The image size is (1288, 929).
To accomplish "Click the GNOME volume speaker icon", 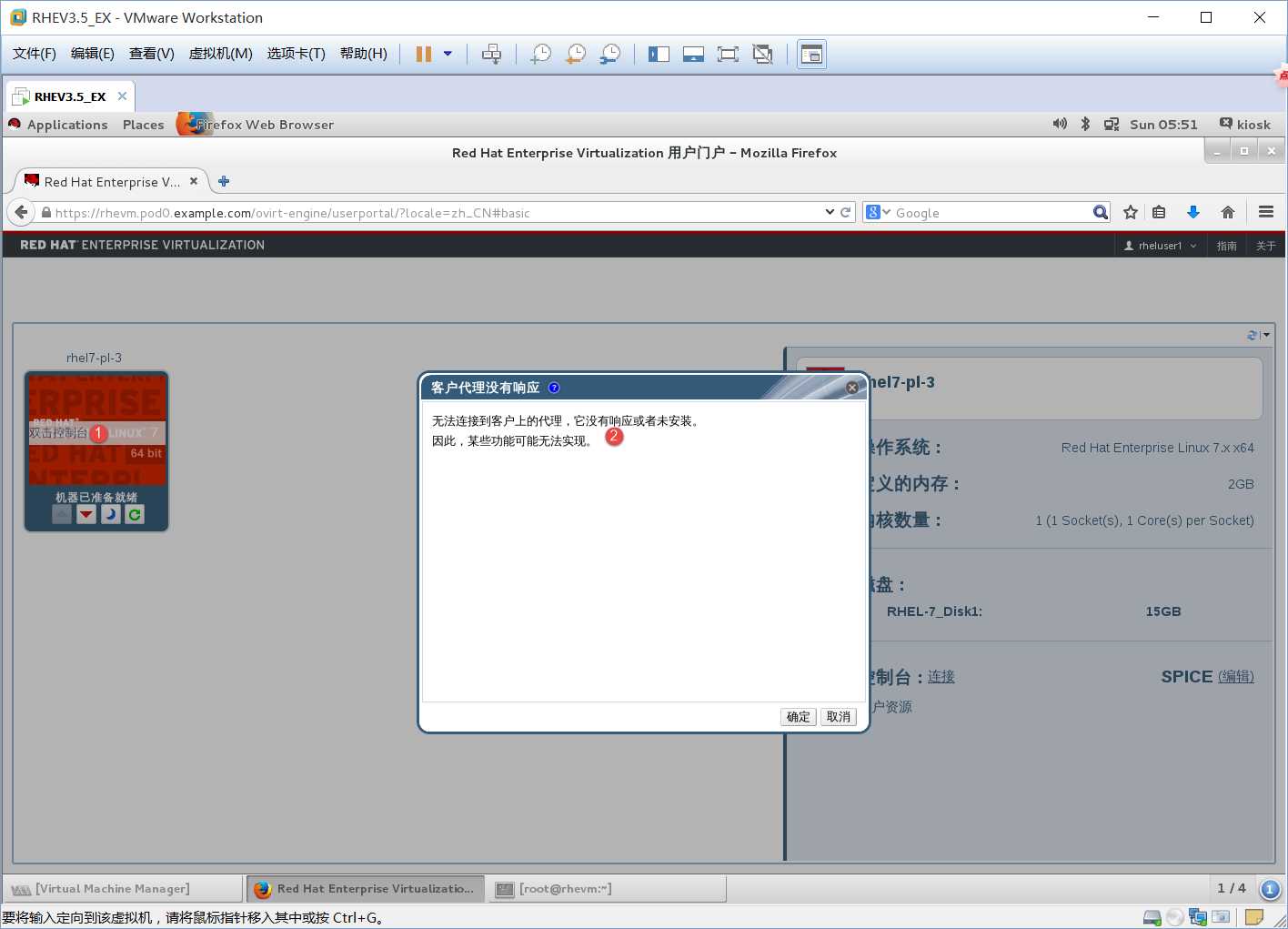I will click(x=1060, y=124).
